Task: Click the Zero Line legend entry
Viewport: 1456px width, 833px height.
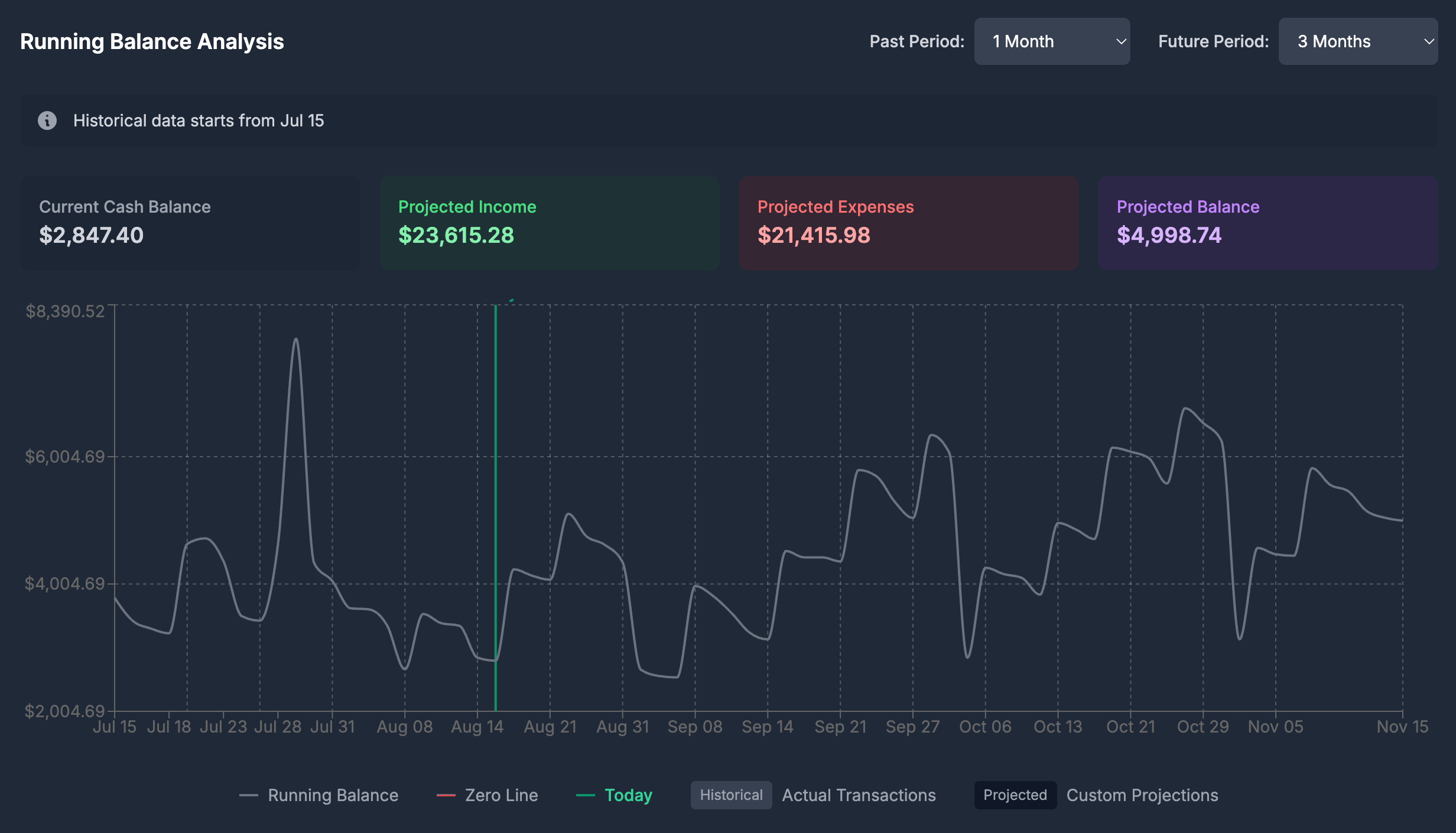Action: (x=487, y=795)
